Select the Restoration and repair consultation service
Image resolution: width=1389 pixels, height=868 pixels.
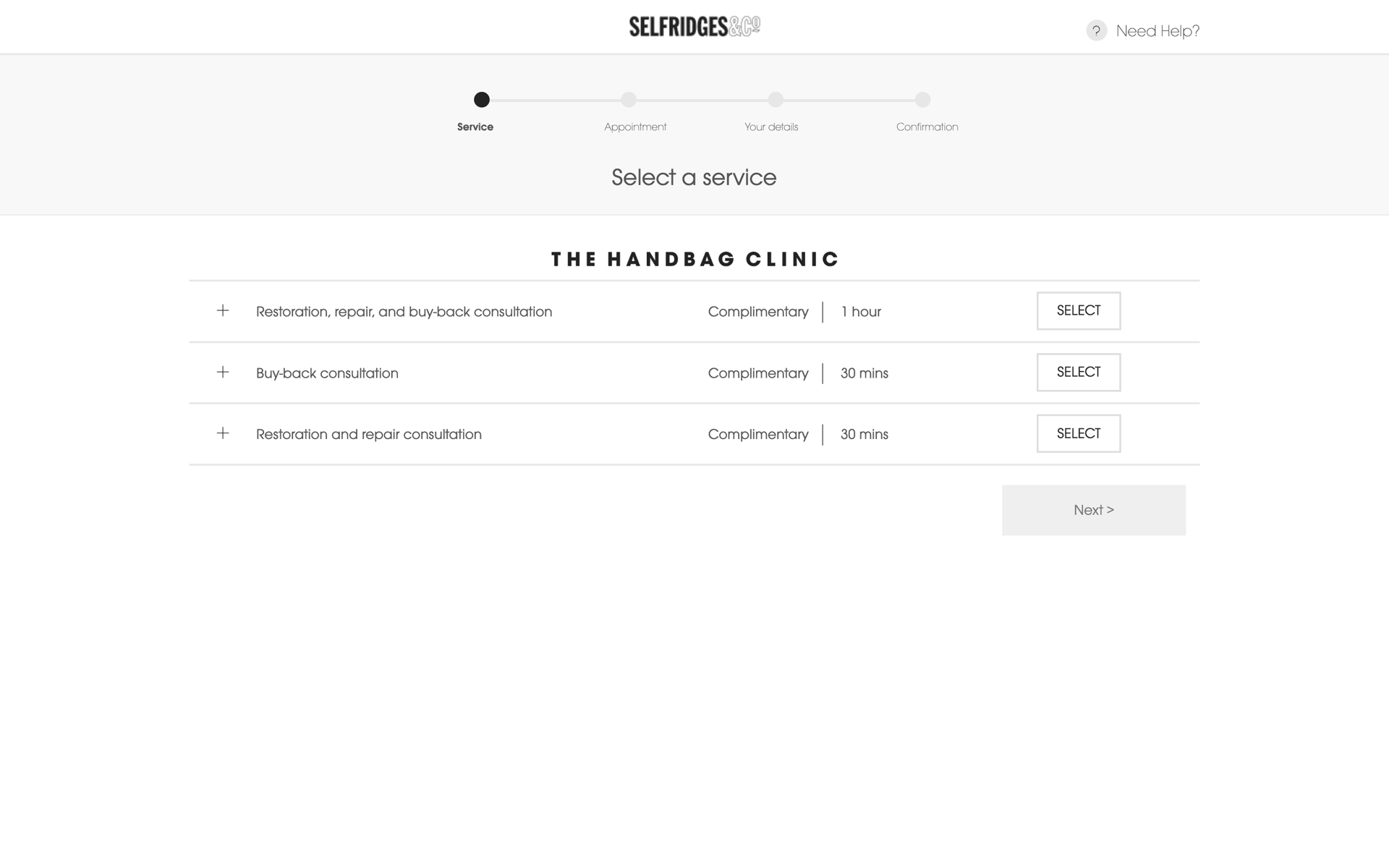pos(1079,433)
